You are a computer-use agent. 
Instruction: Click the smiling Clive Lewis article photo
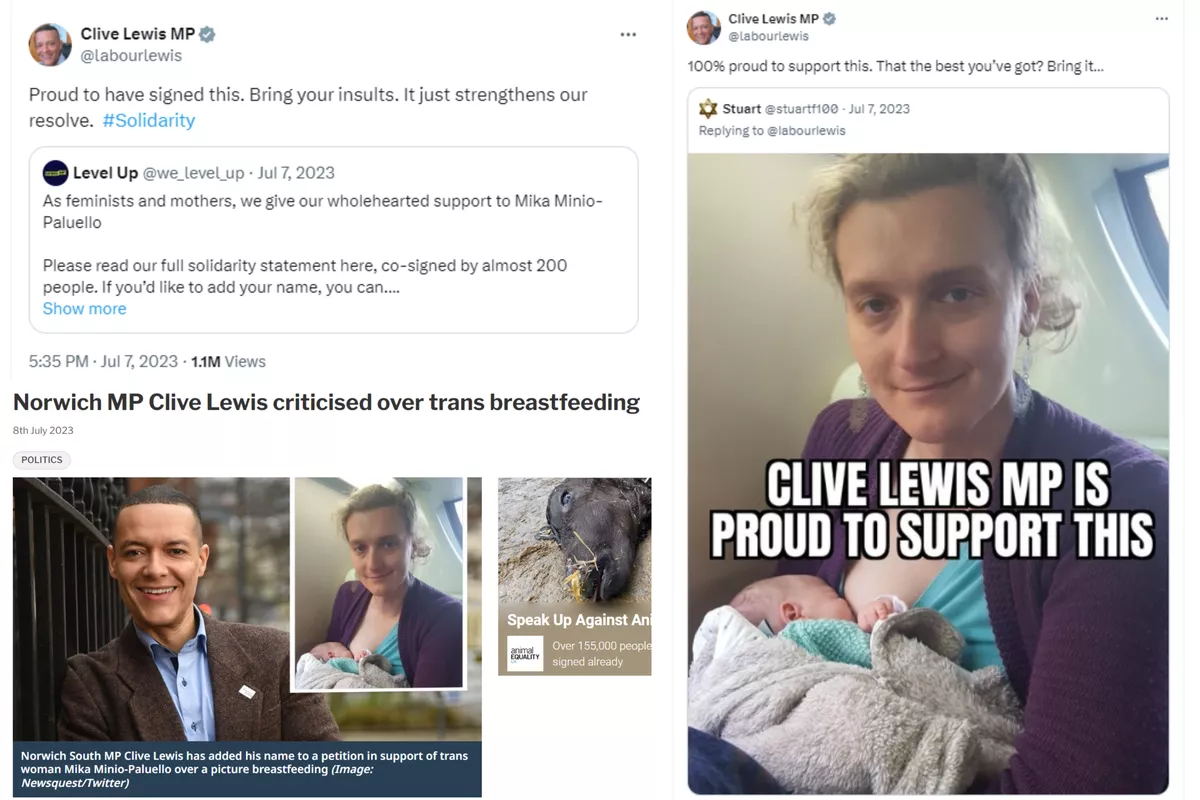click(151, 609)
